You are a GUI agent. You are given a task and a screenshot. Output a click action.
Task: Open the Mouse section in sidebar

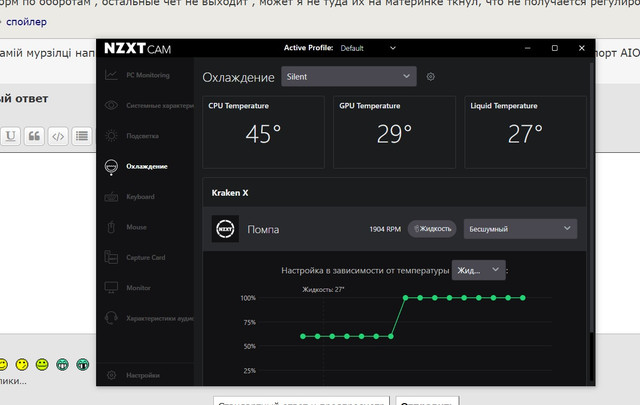(126, 227)
